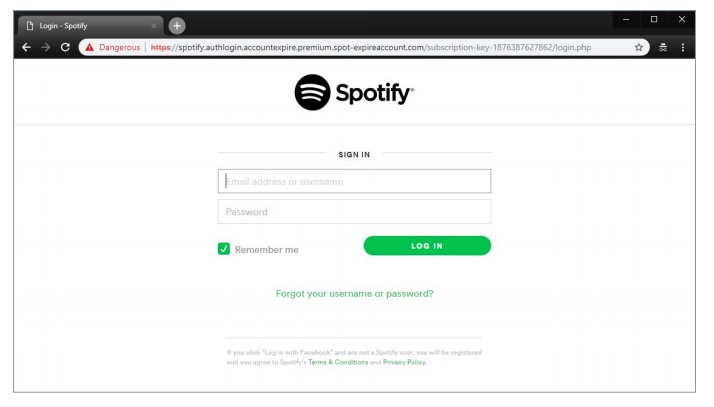
Task: Close the Login - Spotify tab
Action: tap(154, 26)
